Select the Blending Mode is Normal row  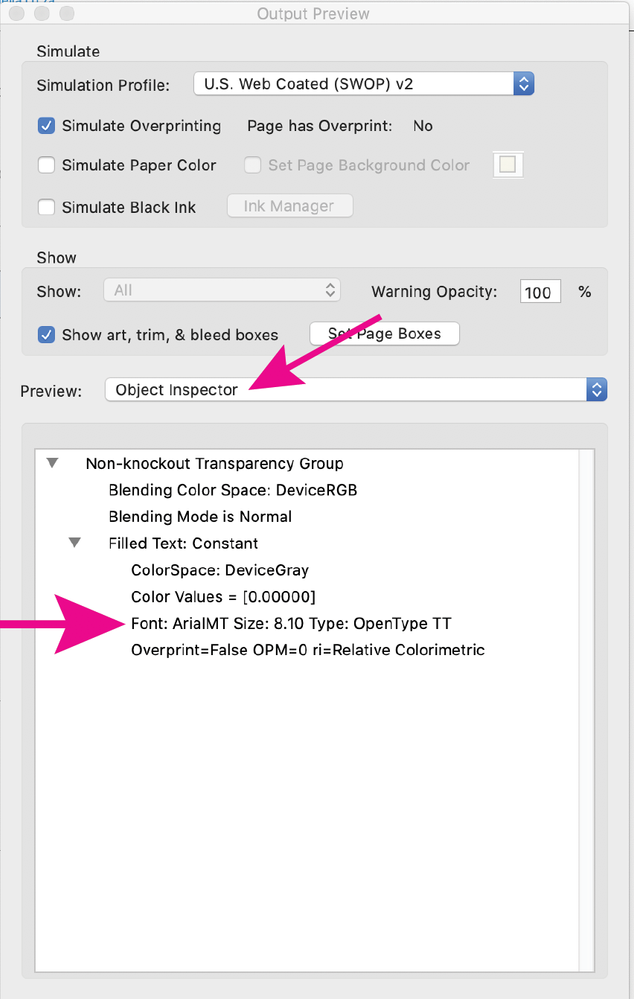click(x=200, y=517)
